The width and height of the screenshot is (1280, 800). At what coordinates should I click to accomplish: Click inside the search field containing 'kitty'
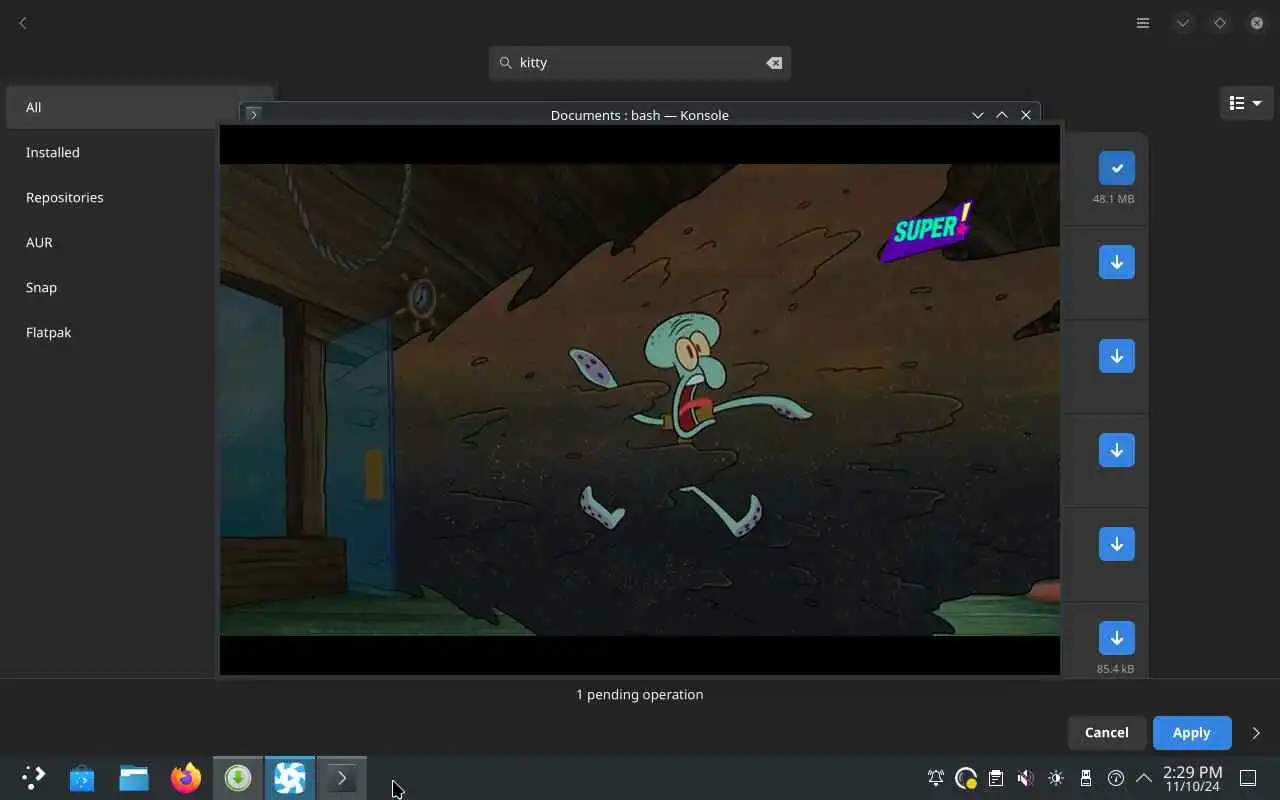640,62
